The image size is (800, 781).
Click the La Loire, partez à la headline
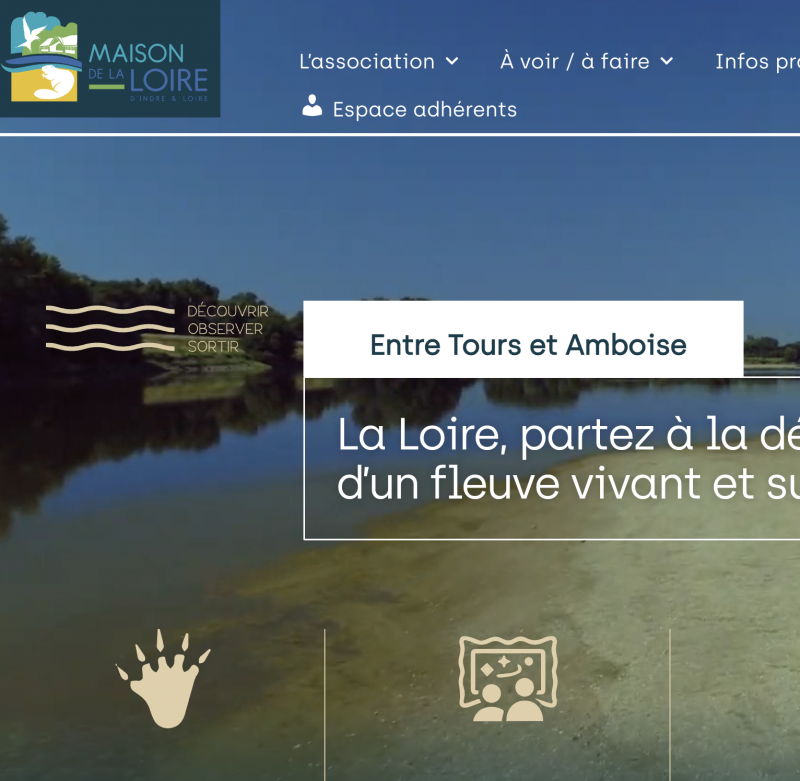tap(568, 434)
